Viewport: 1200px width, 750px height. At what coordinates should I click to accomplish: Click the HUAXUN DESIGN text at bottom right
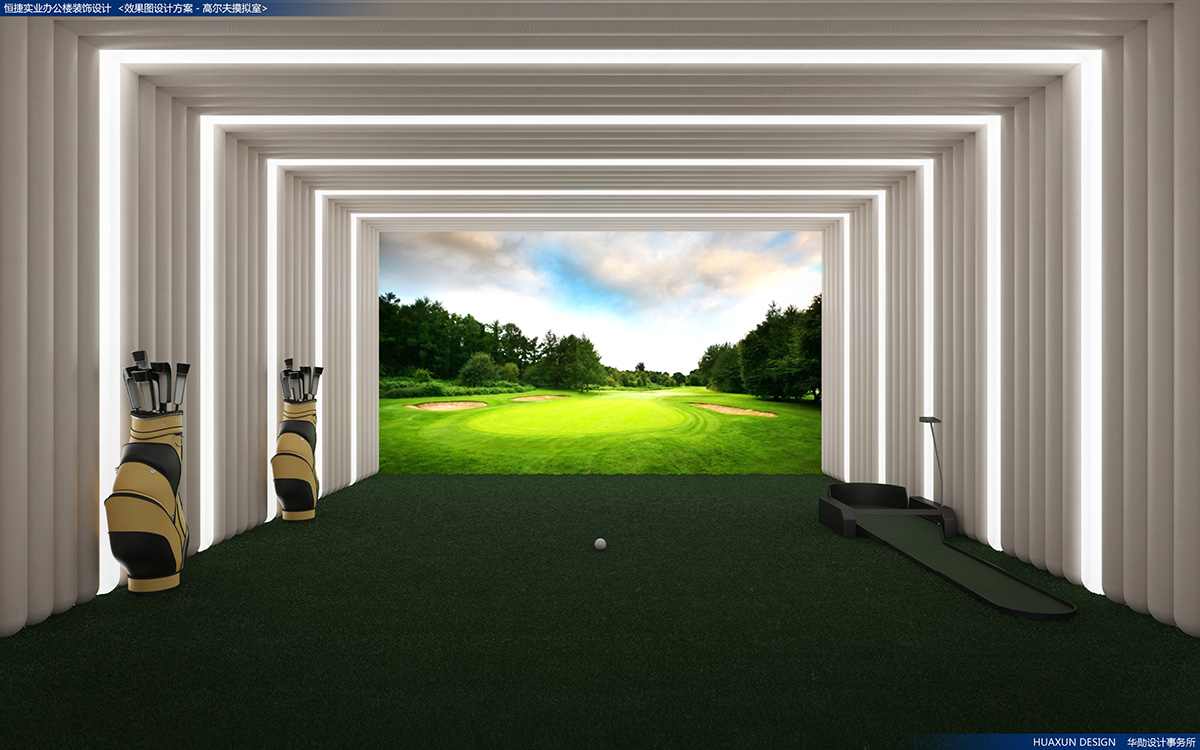[x=1073, y=742]
